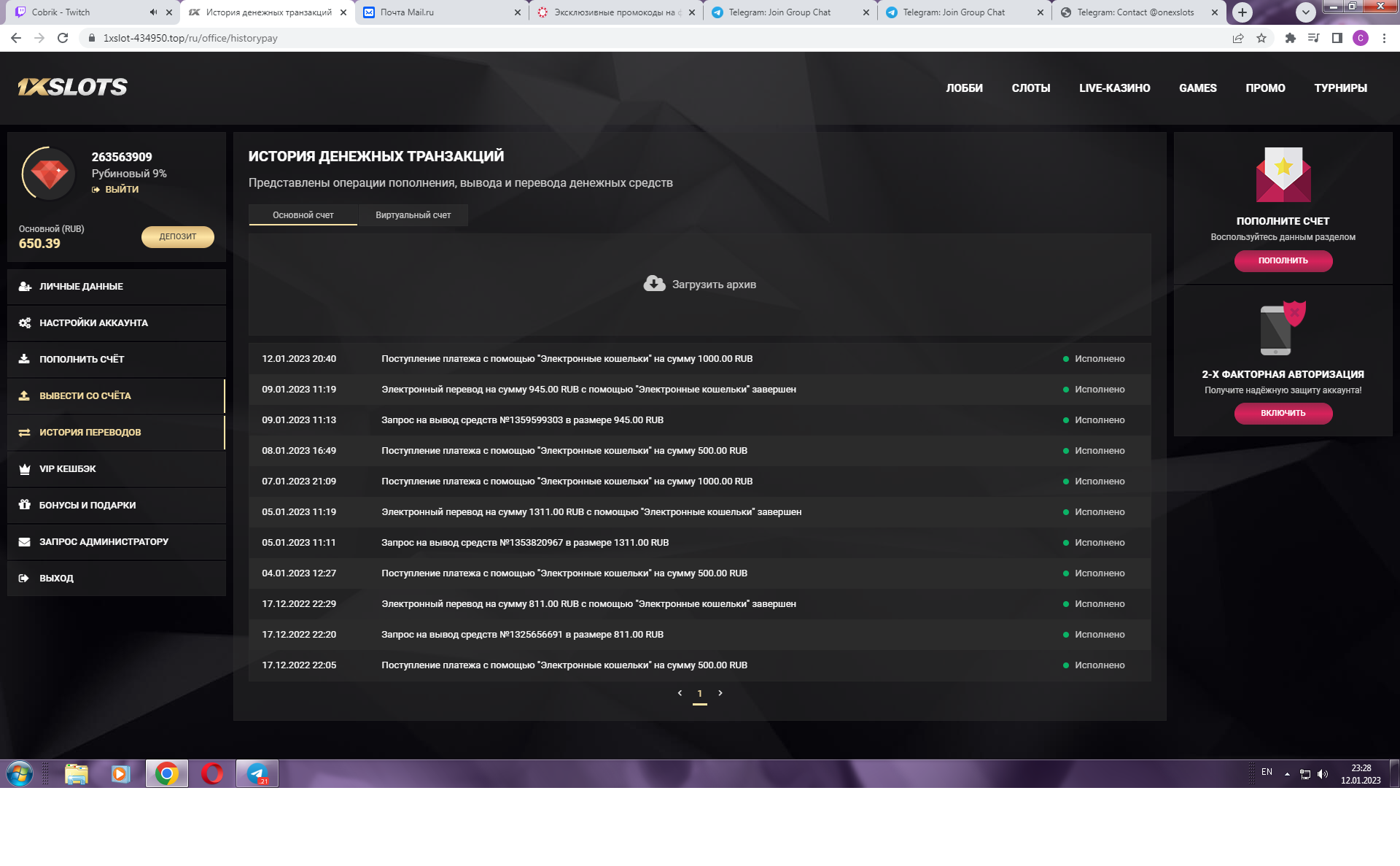
Task: Reload the page with refresh icon
Action: (63, 38)
